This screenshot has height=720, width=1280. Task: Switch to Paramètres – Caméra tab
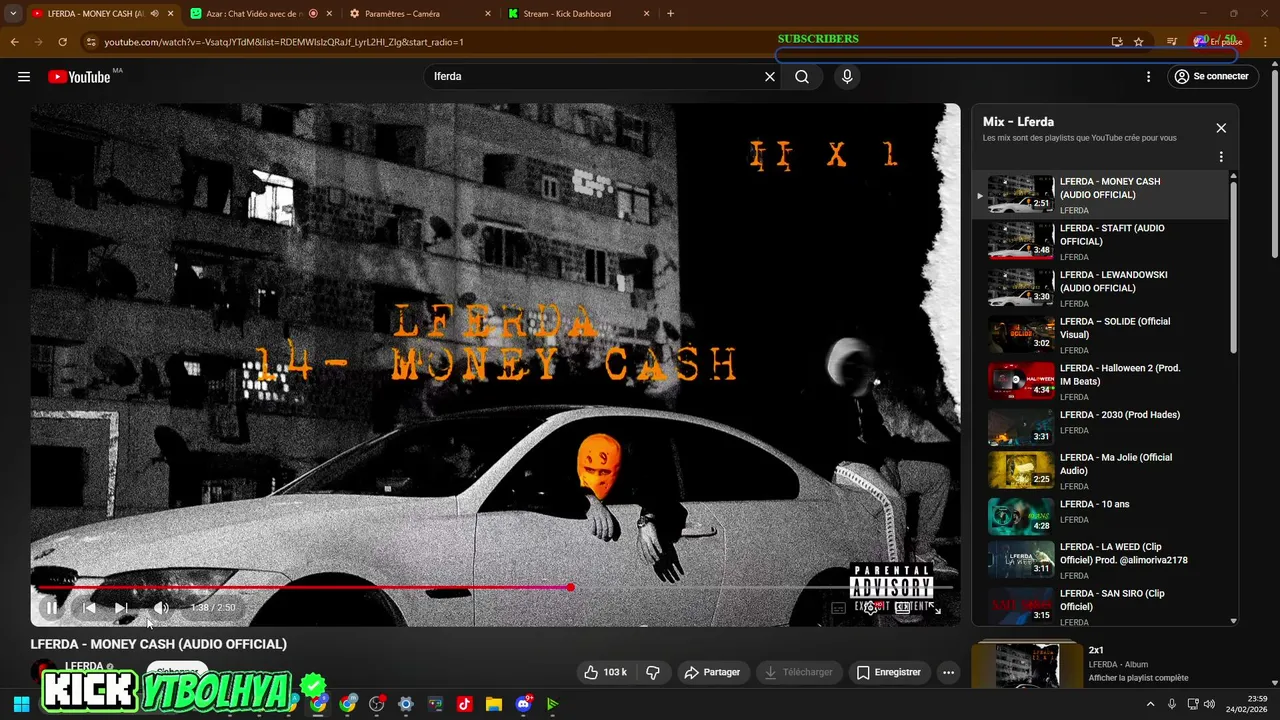click(420, 14)
